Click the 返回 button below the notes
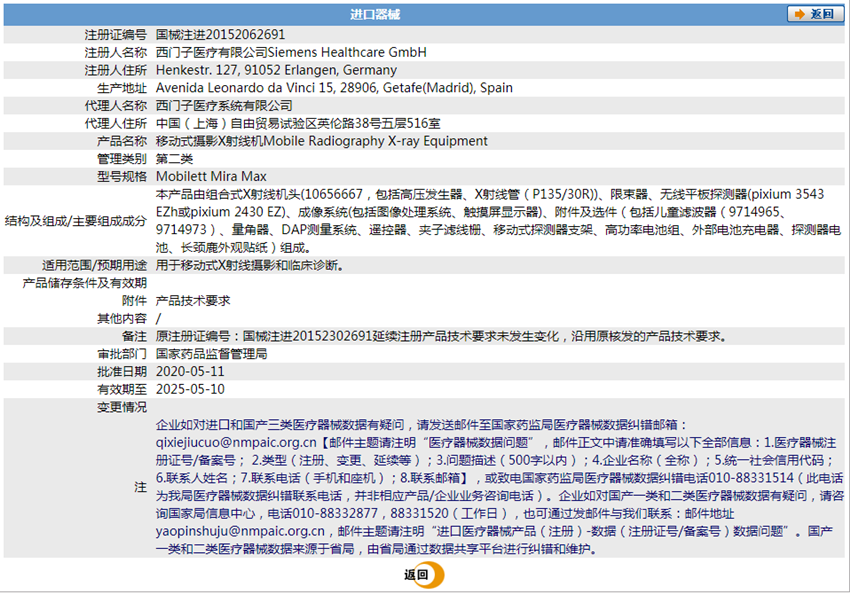Screen dimensions: 850x594 [423, 575]
